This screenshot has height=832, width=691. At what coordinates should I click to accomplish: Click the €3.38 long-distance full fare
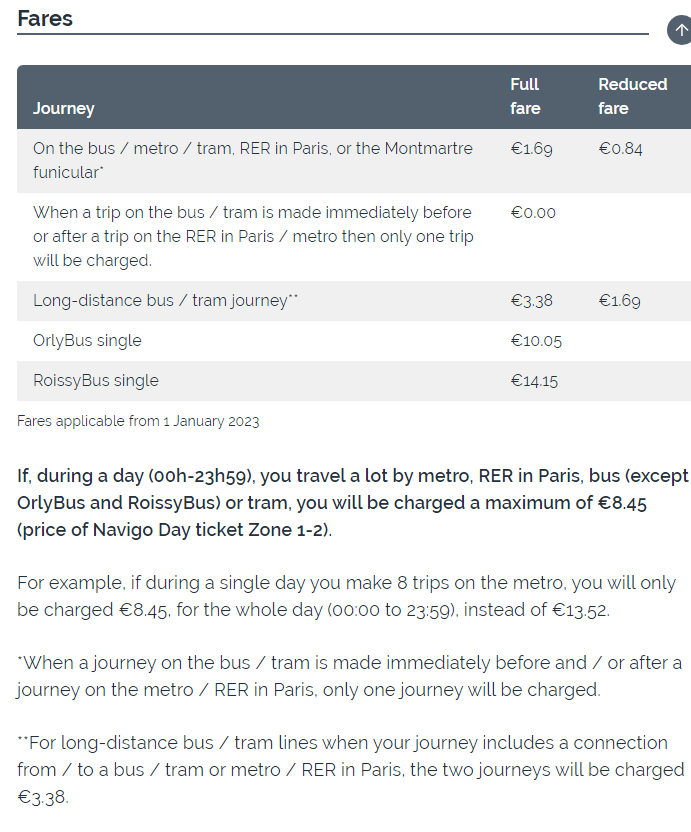click(x=531, y=301)
